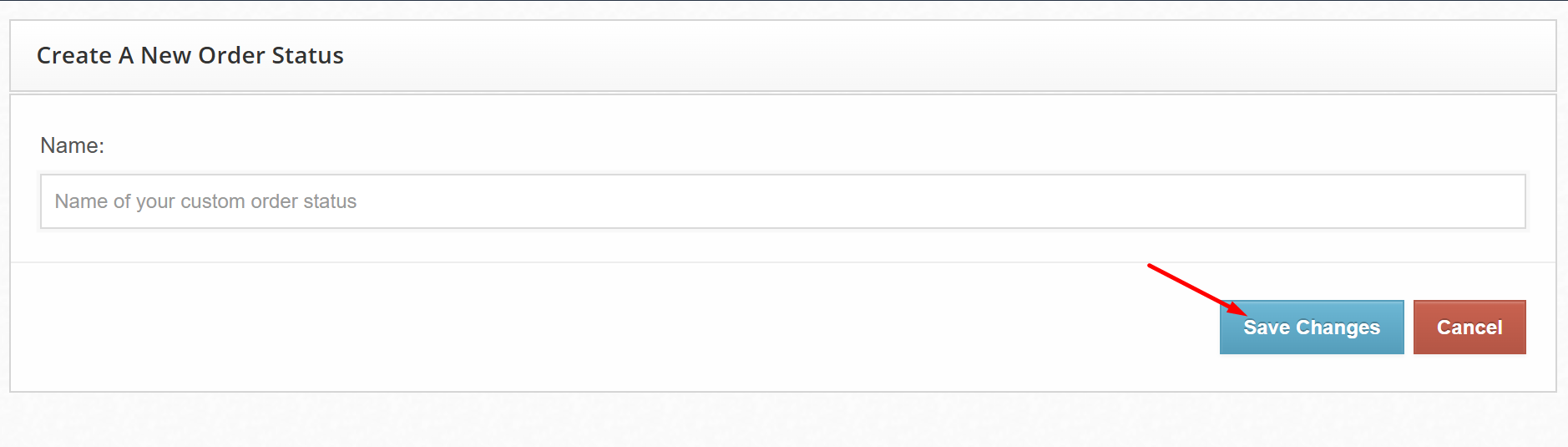Confirm changes via the Save Changes button
Viewport: 1568px width, 447px height.
click(1311, 328)
